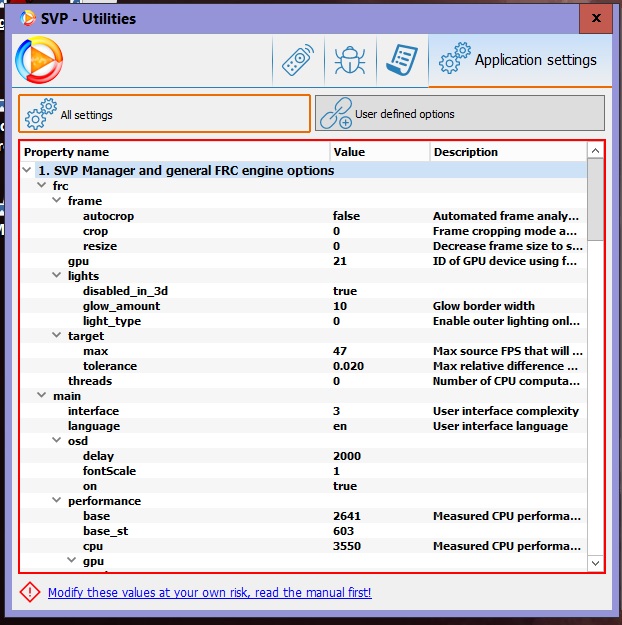Collapse the gpu node under performance
Screen dimensions: 622x625
tap(72, 560)
